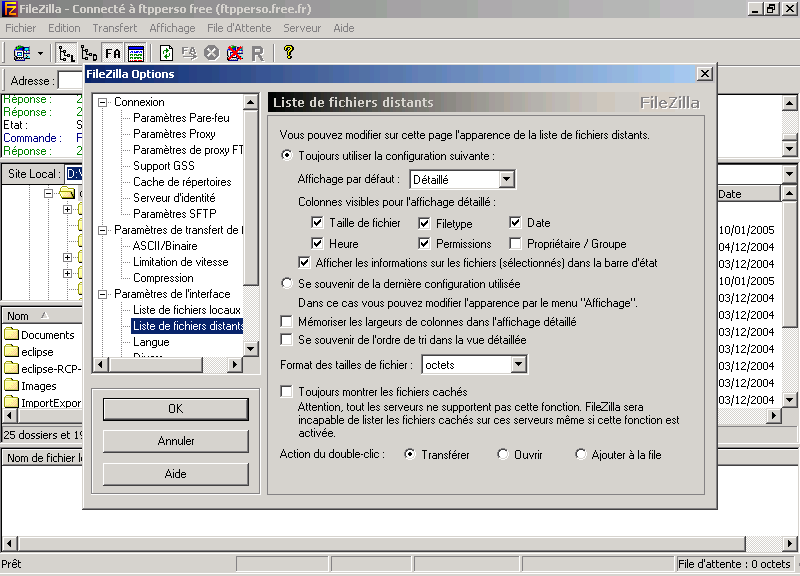Click the refresh file list icon

[166, 53]
